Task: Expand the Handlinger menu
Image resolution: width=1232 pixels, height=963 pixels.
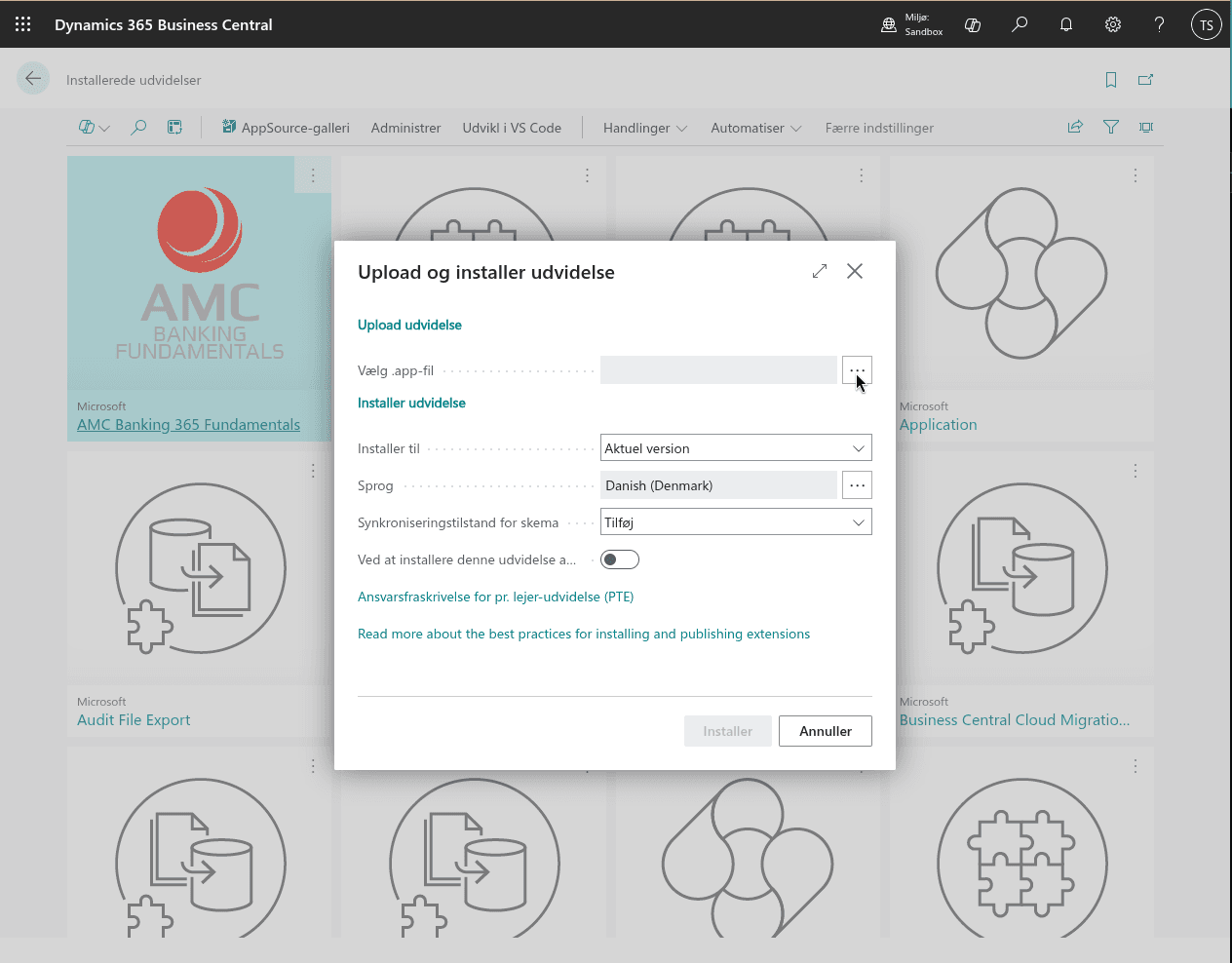Action: [x=645, y=128]
